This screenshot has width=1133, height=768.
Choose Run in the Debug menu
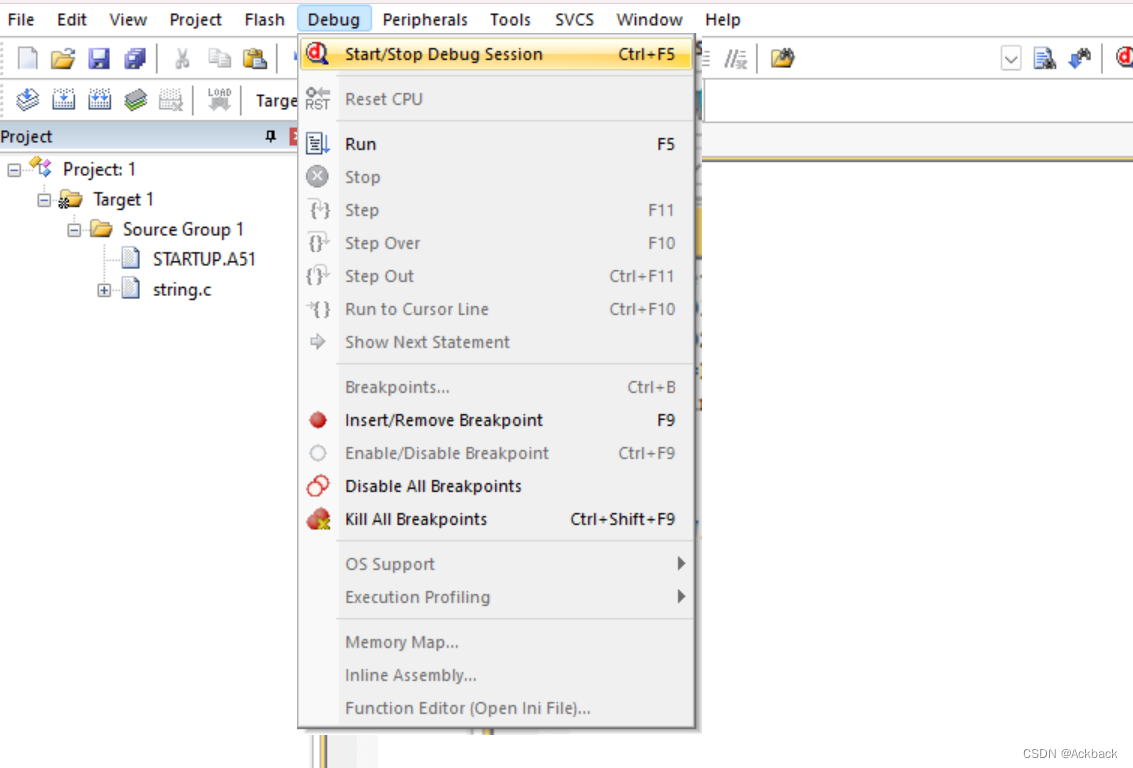coord(496,144)
